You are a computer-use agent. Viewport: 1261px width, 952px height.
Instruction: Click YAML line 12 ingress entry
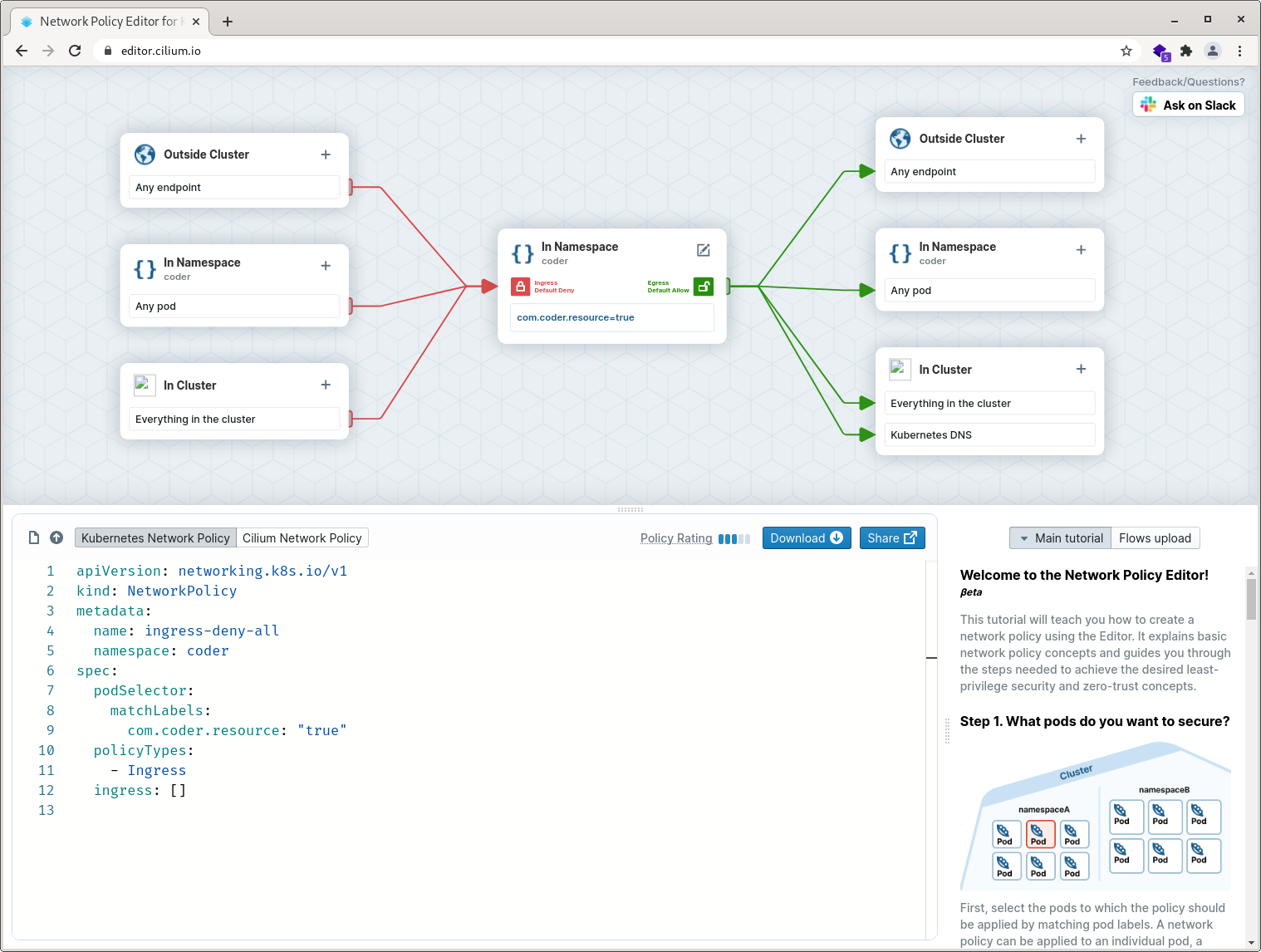click(140, 790)
